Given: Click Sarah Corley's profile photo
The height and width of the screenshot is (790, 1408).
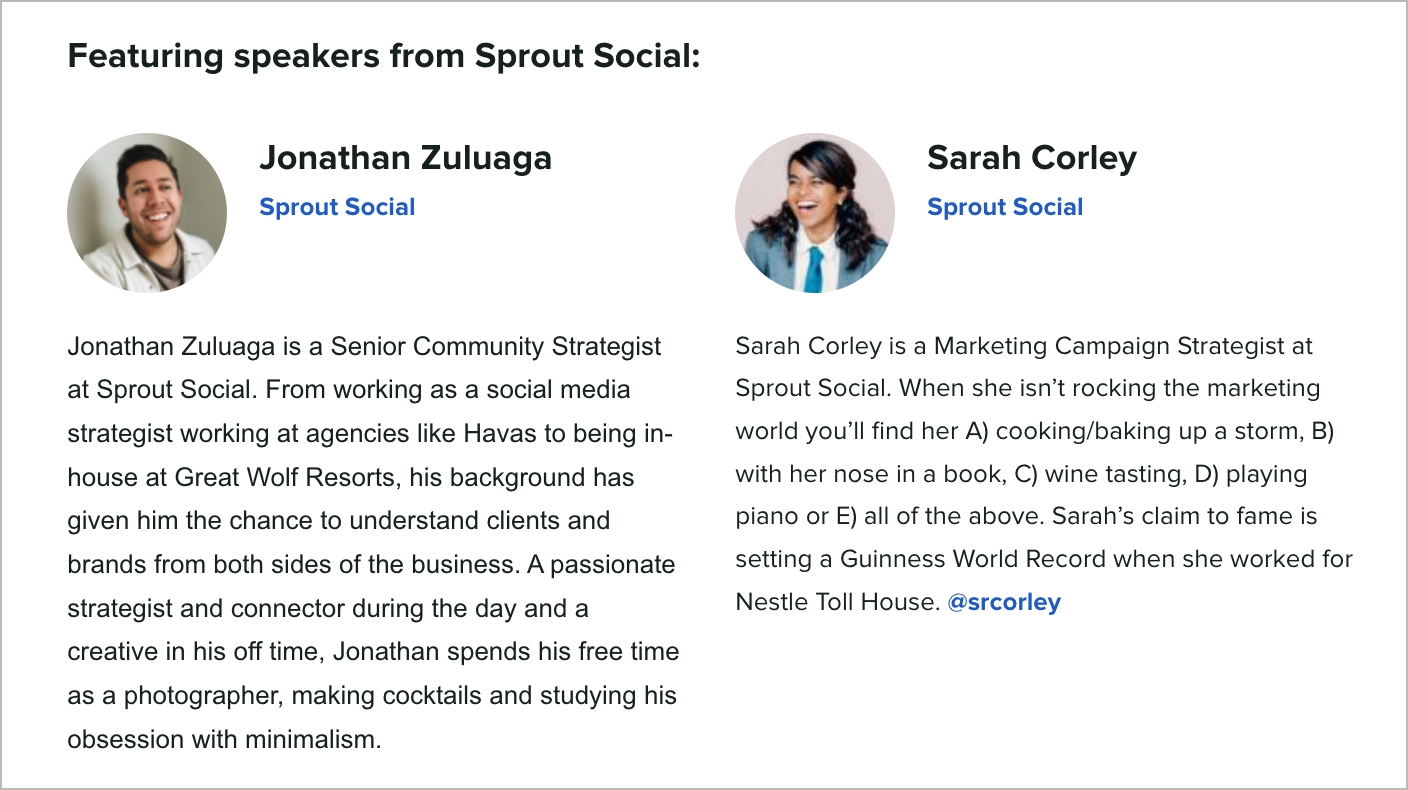Looking at the screenshot, I should 815,213.
